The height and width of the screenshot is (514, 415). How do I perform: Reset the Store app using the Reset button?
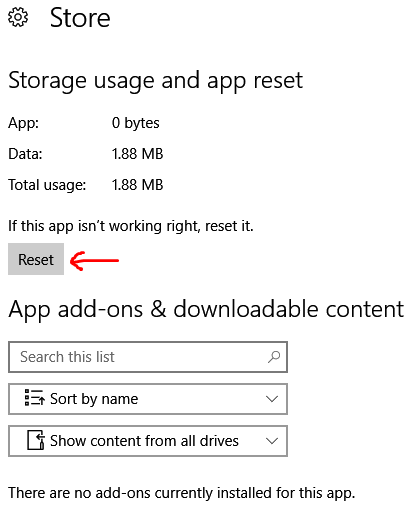coord(36,259)
